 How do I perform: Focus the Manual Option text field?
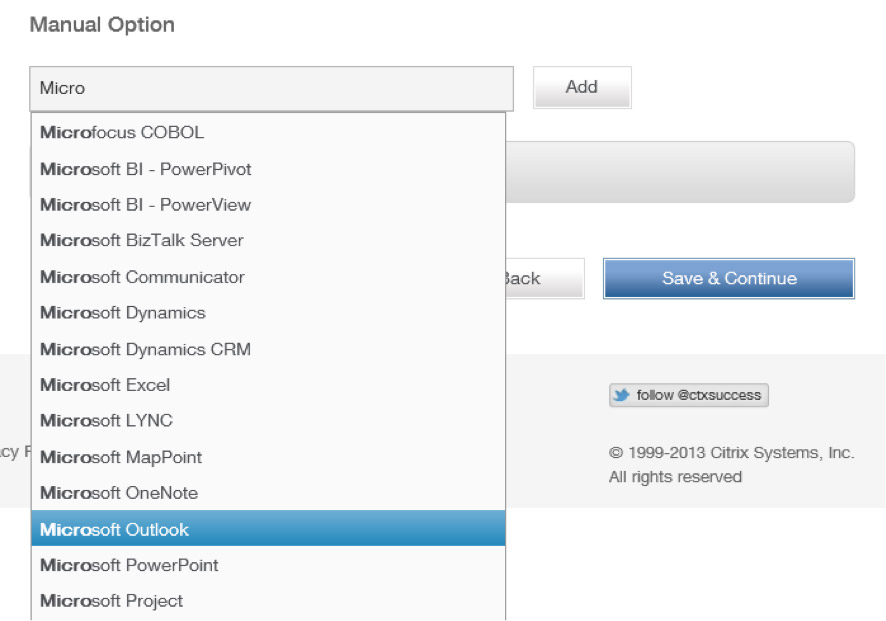click(x=271, y=89)
